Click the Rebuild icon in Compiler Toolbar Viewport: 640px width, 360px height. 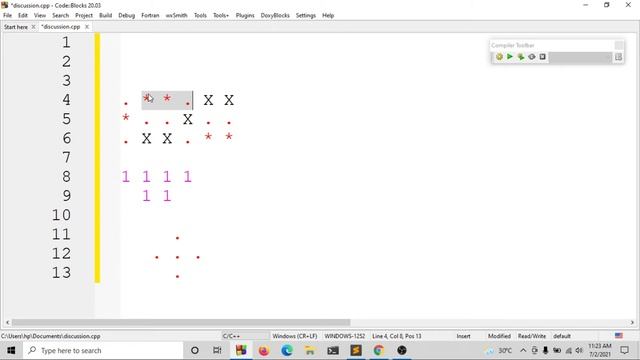pyautogui.click(x=532, y=57)
